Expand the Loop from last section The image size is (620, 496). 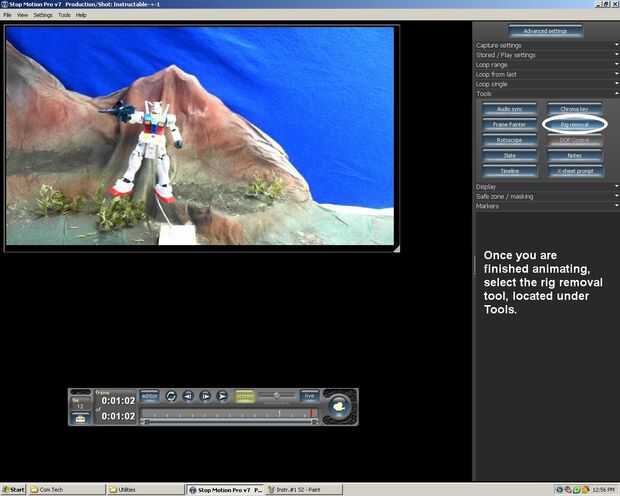[x=546, y=74]
